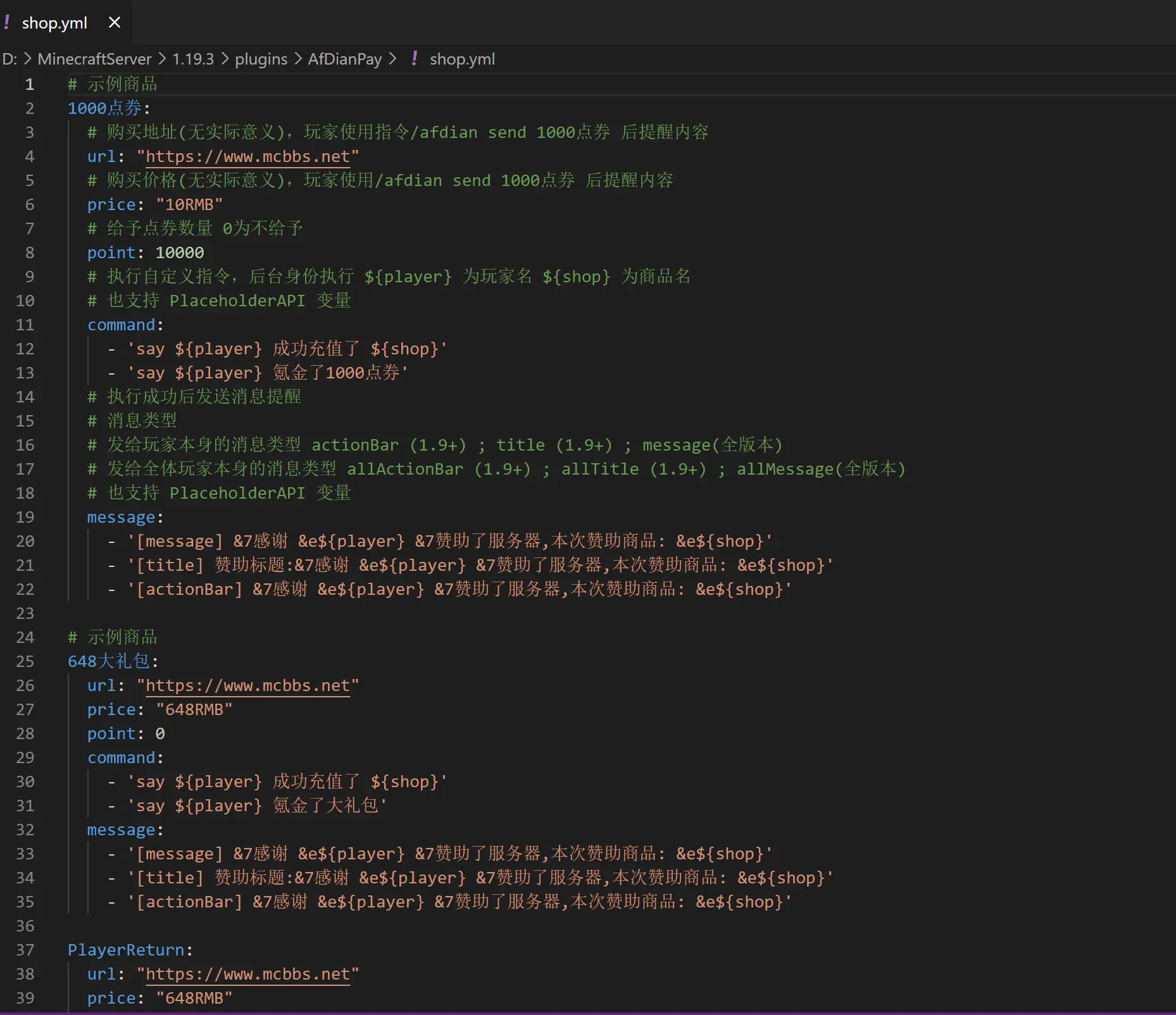Select line number 1 in the gutter

point(29,84)
